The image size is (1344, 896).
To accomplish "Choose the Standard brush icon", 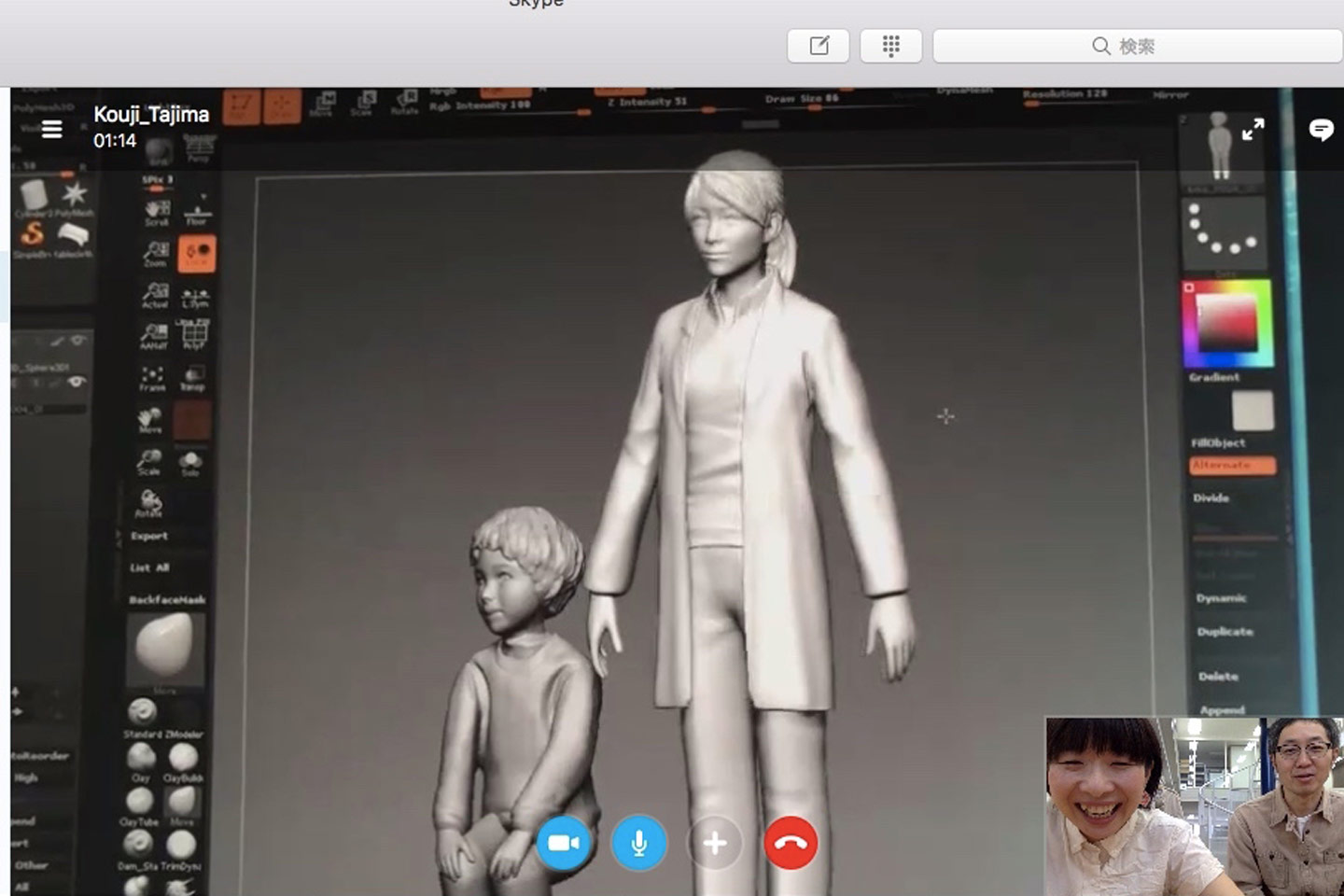I will 142,713.
